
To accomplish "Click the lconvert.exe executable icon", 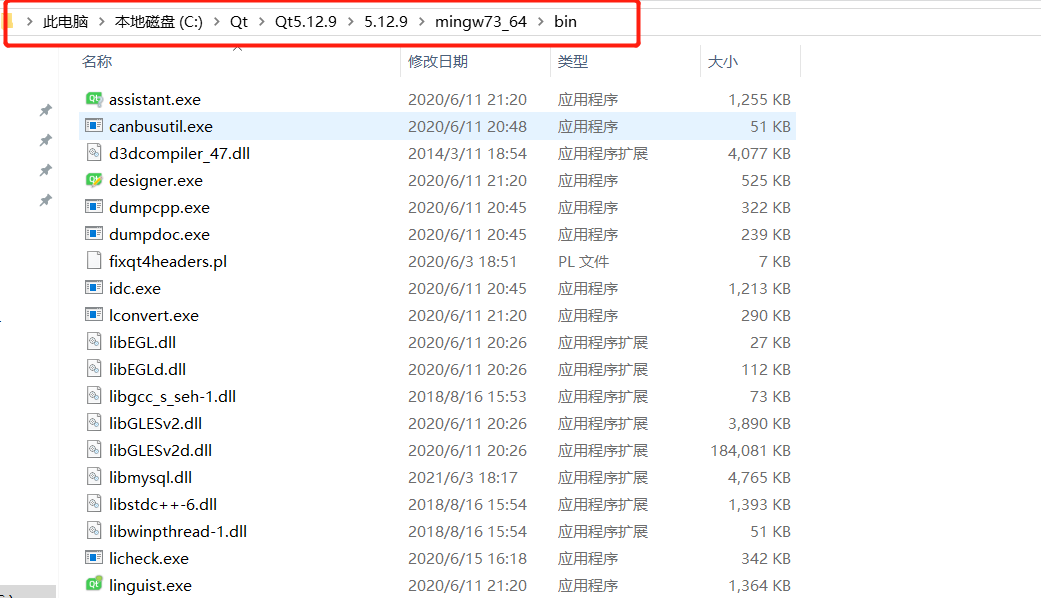I will (x=93, y=315).
